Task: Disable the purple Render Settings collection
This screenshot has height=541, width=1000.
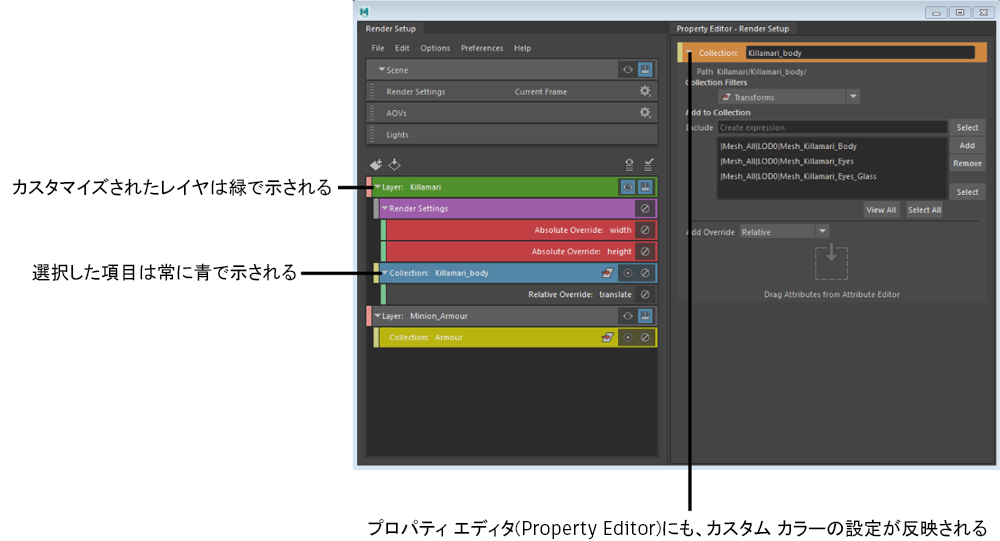Action: (x=645, y=209)
